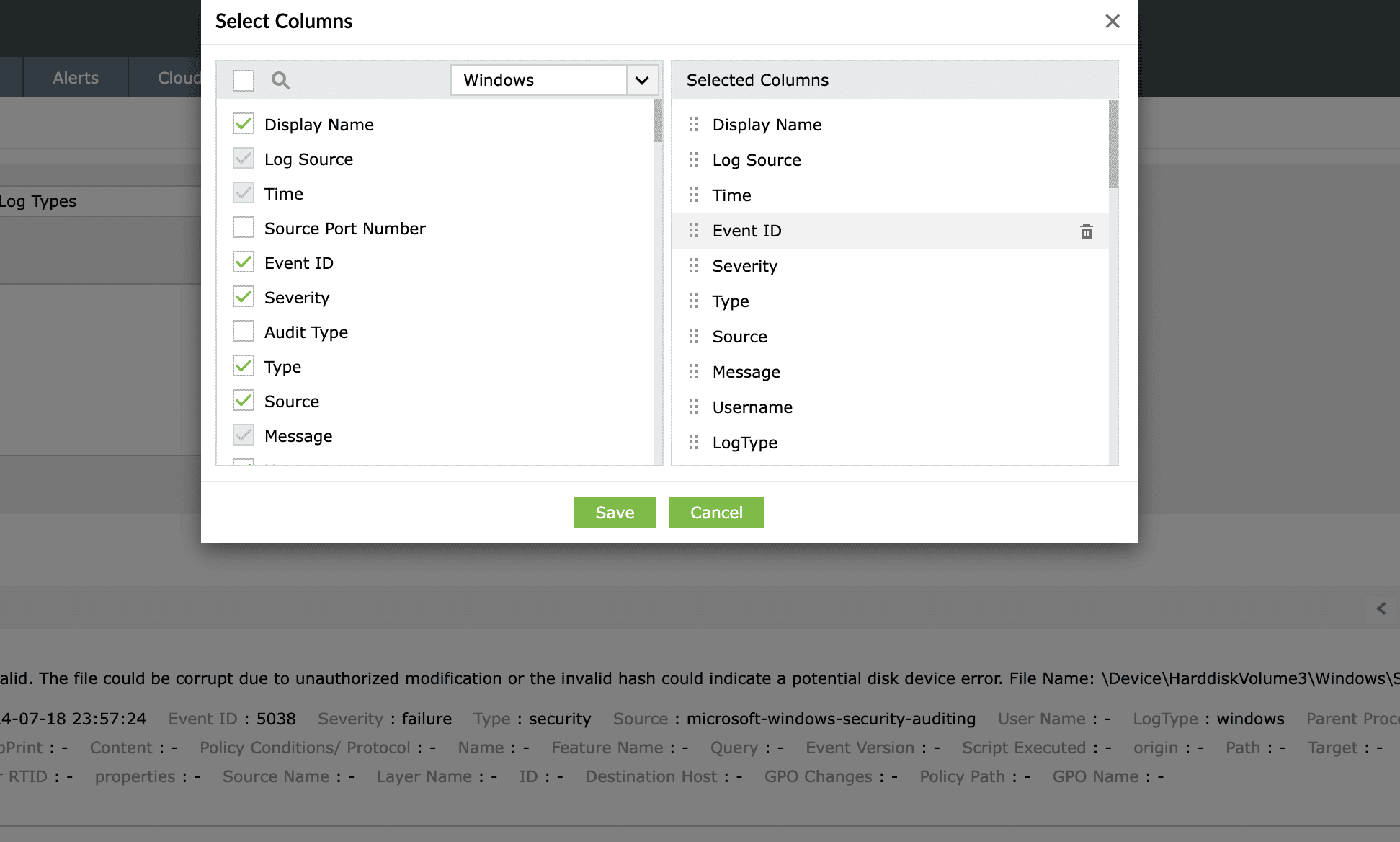Cancel the column selection

click(x=716, y=513)
